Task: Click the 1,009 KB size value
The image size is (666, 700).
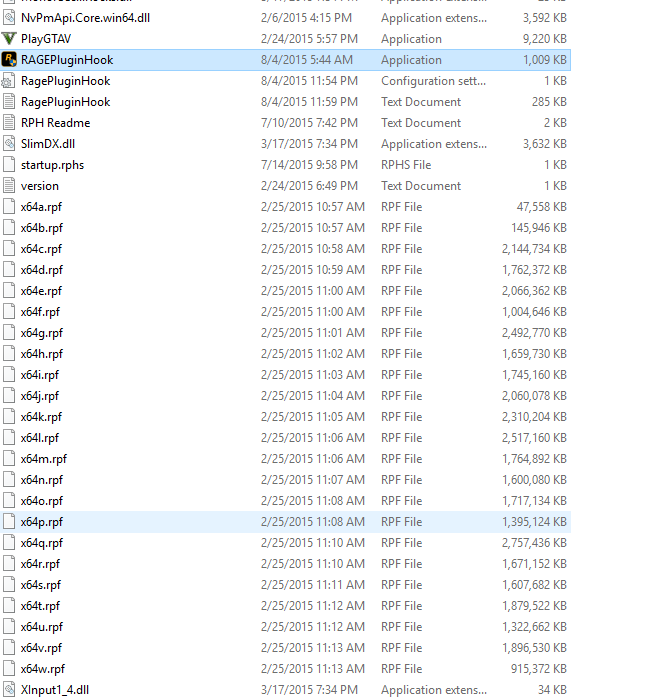Action: [x=545, y=60]
